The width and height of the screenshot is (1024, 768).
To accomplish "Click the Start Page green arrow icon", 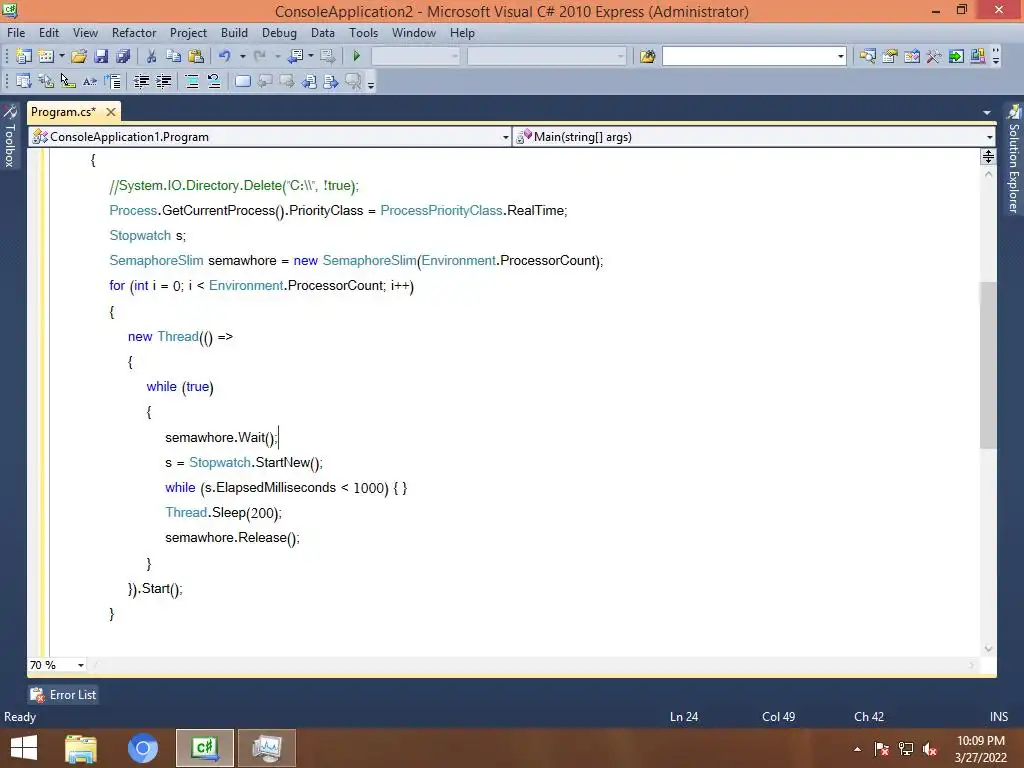I will (x=956, y=56).
